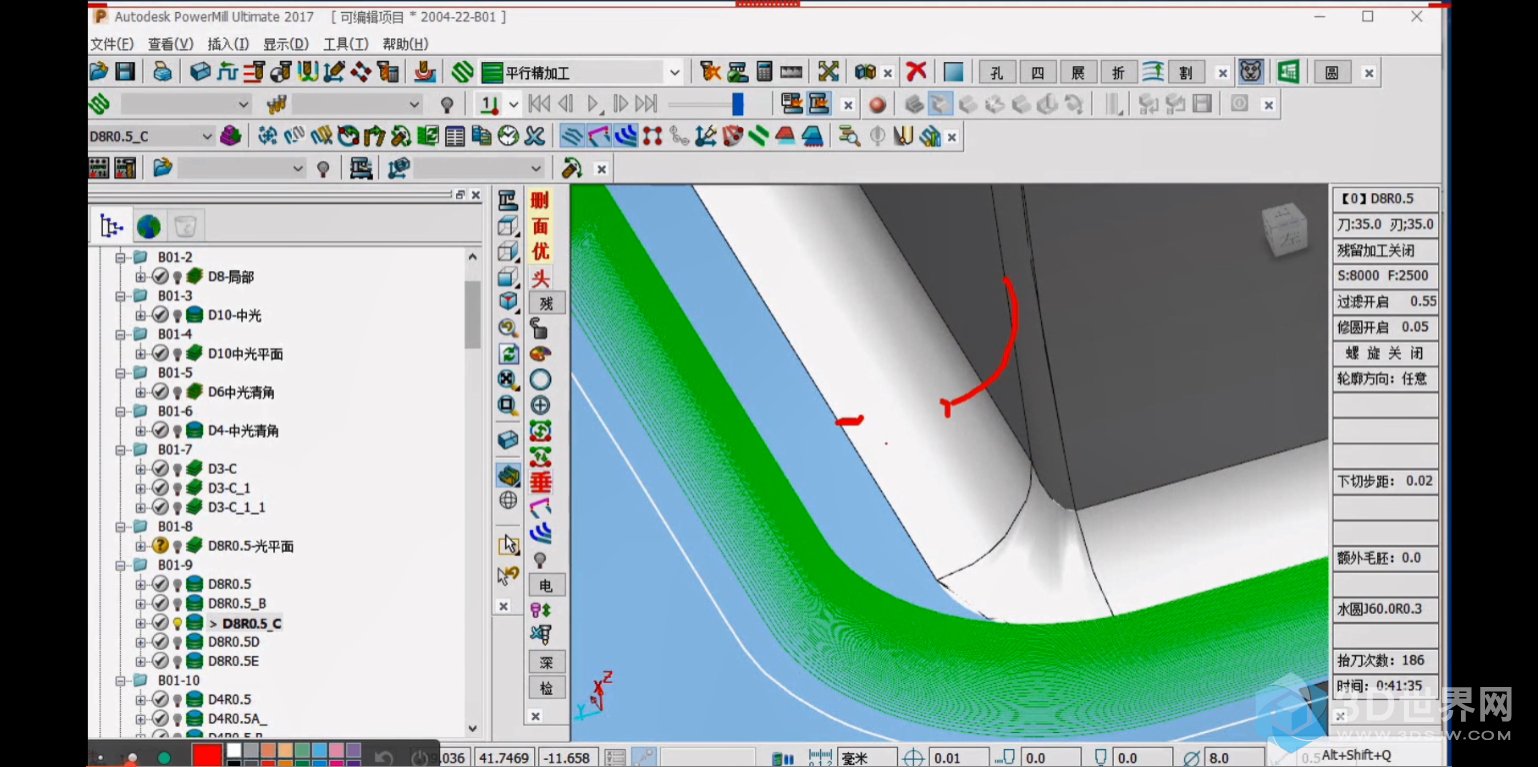Open the 文件(F) menu
The height and width of the screenshot is (767, 1538).
pyautogui.click(x=111, y=44)
